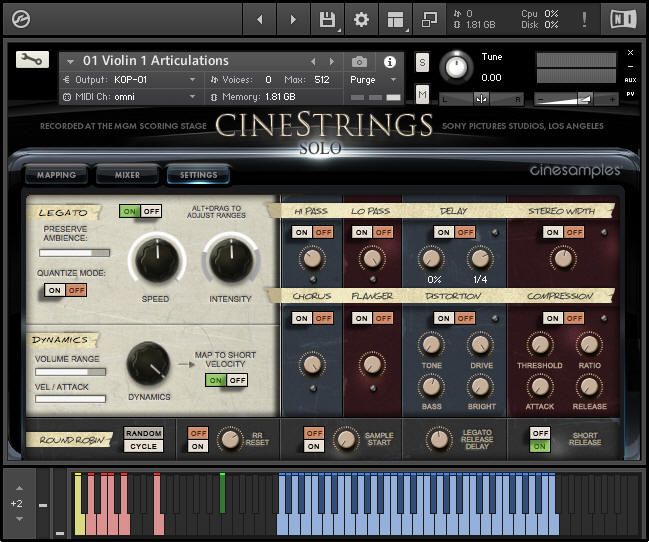This screenshot has width=649, height=542.
Task: Select Cycle round robin mode
Action: click(144, 446)
